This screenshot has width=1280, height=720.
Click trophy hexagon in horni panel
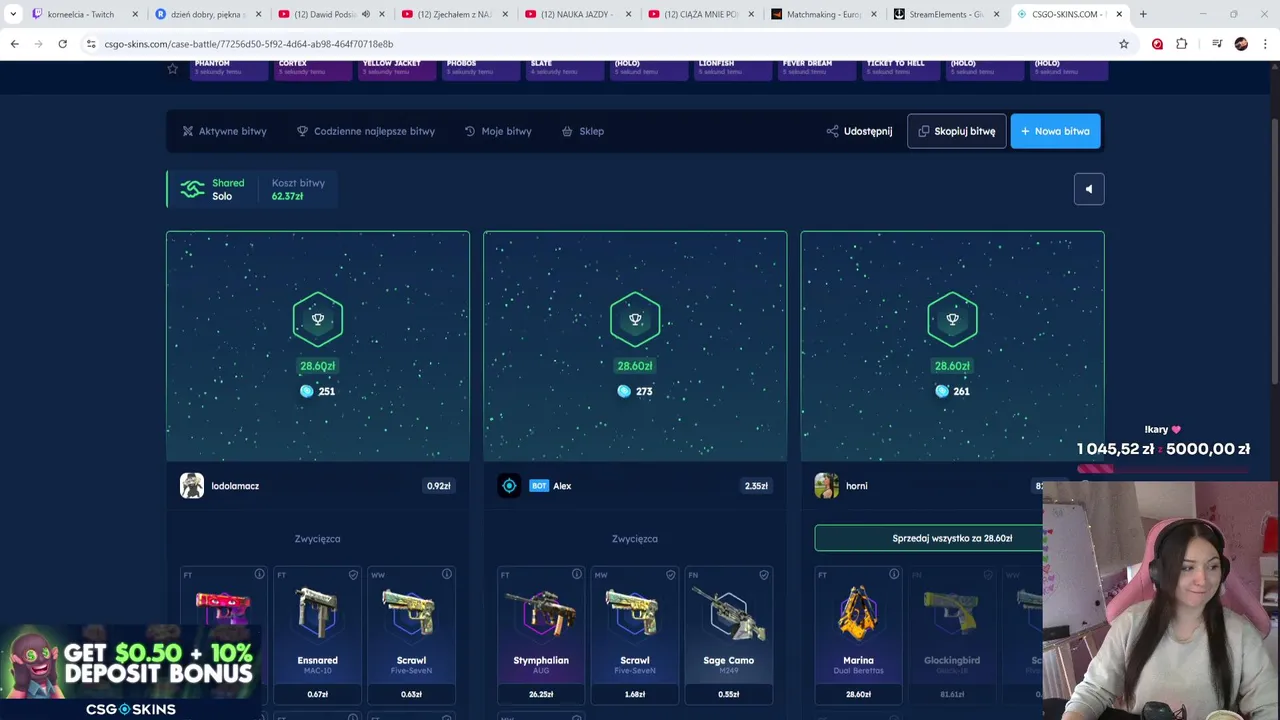pos(952,319)
